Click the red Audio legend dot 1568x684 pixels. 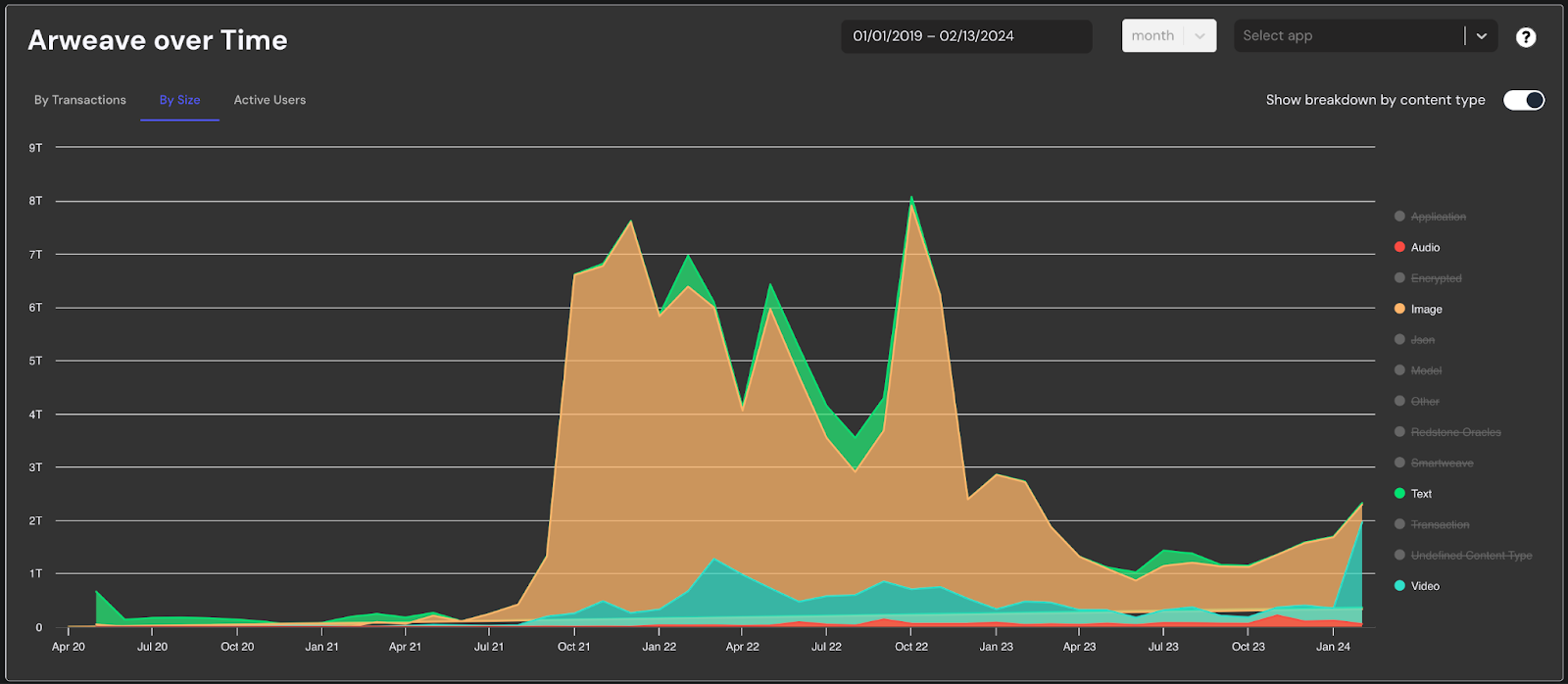tap(1399, 247)
